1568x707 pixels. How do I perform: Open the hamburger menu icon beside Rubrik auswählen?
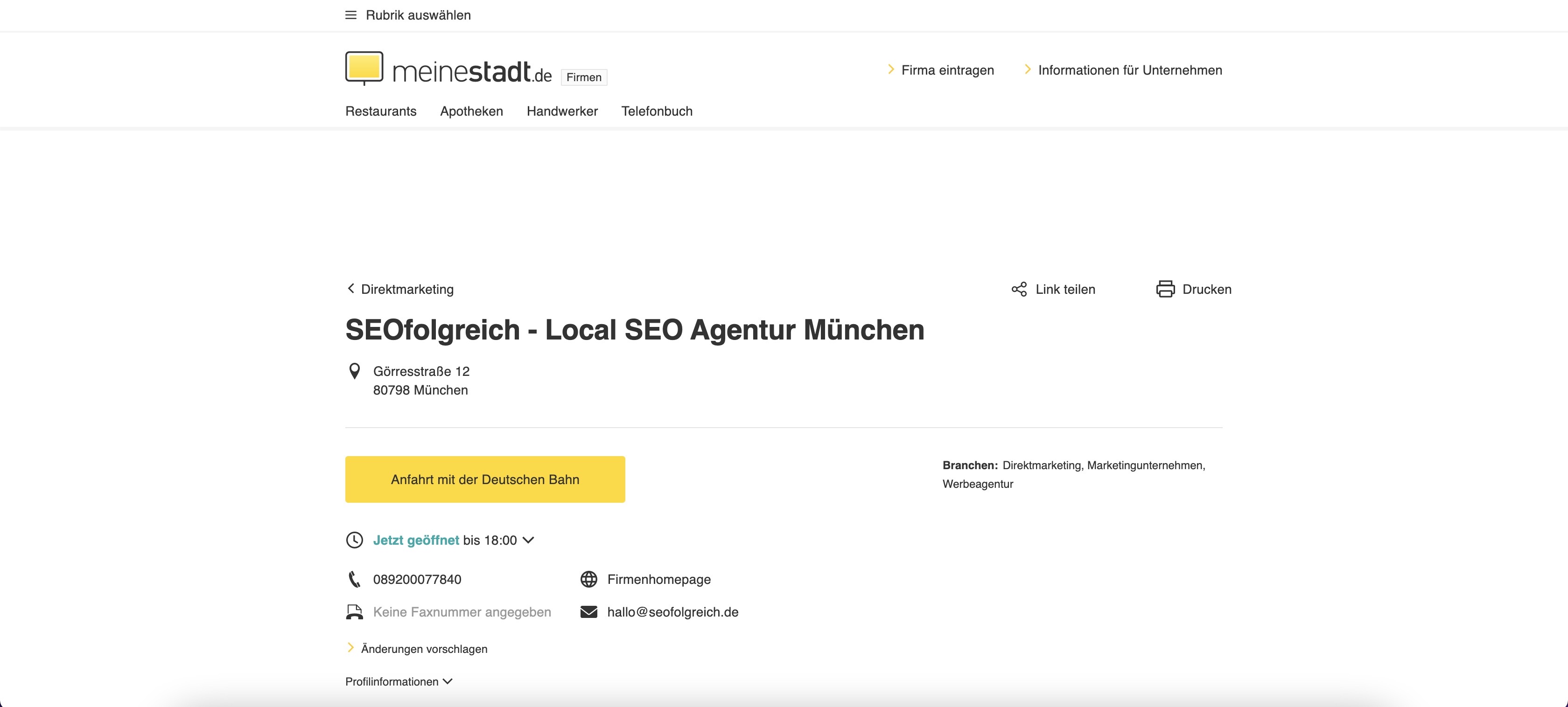[x=350, y=15]
